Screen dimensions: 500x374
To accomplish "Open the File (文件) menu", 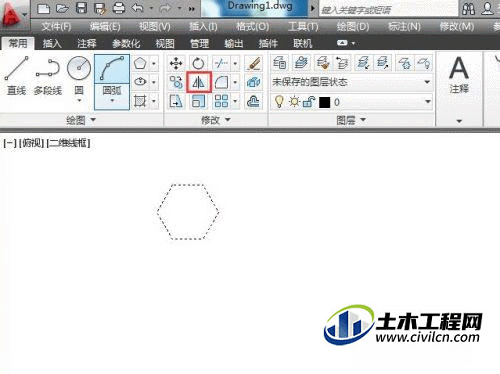I will 56,26.
